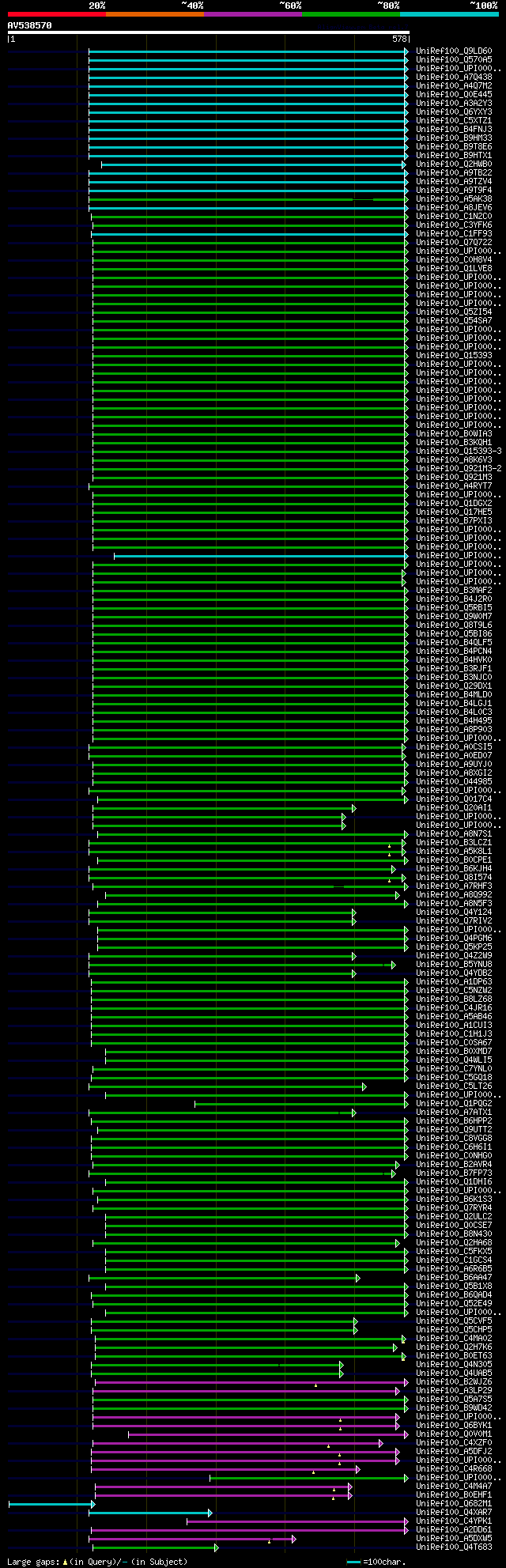The height and width of the screenshot is (1568, 506).
Task: Click the =100char. scale legend
Action: pos(376,1562)
